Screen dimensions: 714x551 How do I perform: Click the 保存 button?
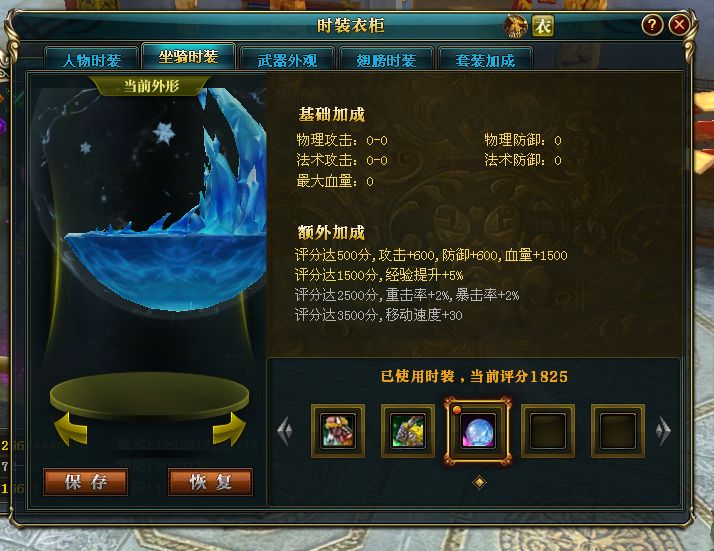[x=85, y=482]
